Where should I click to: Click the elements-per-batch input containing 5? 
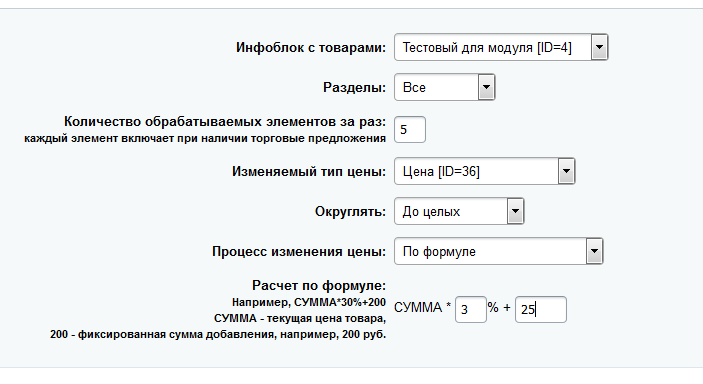409,130
